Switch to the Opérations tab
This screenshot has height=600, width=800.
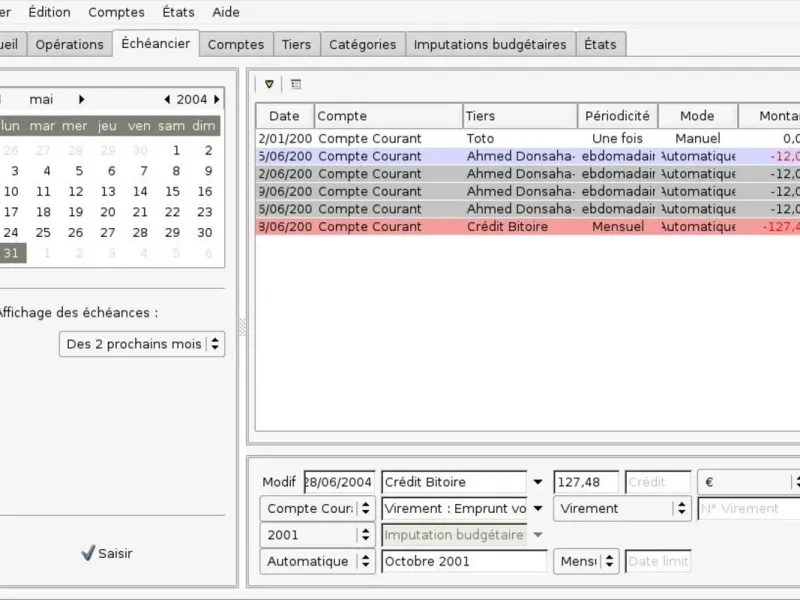69,44
